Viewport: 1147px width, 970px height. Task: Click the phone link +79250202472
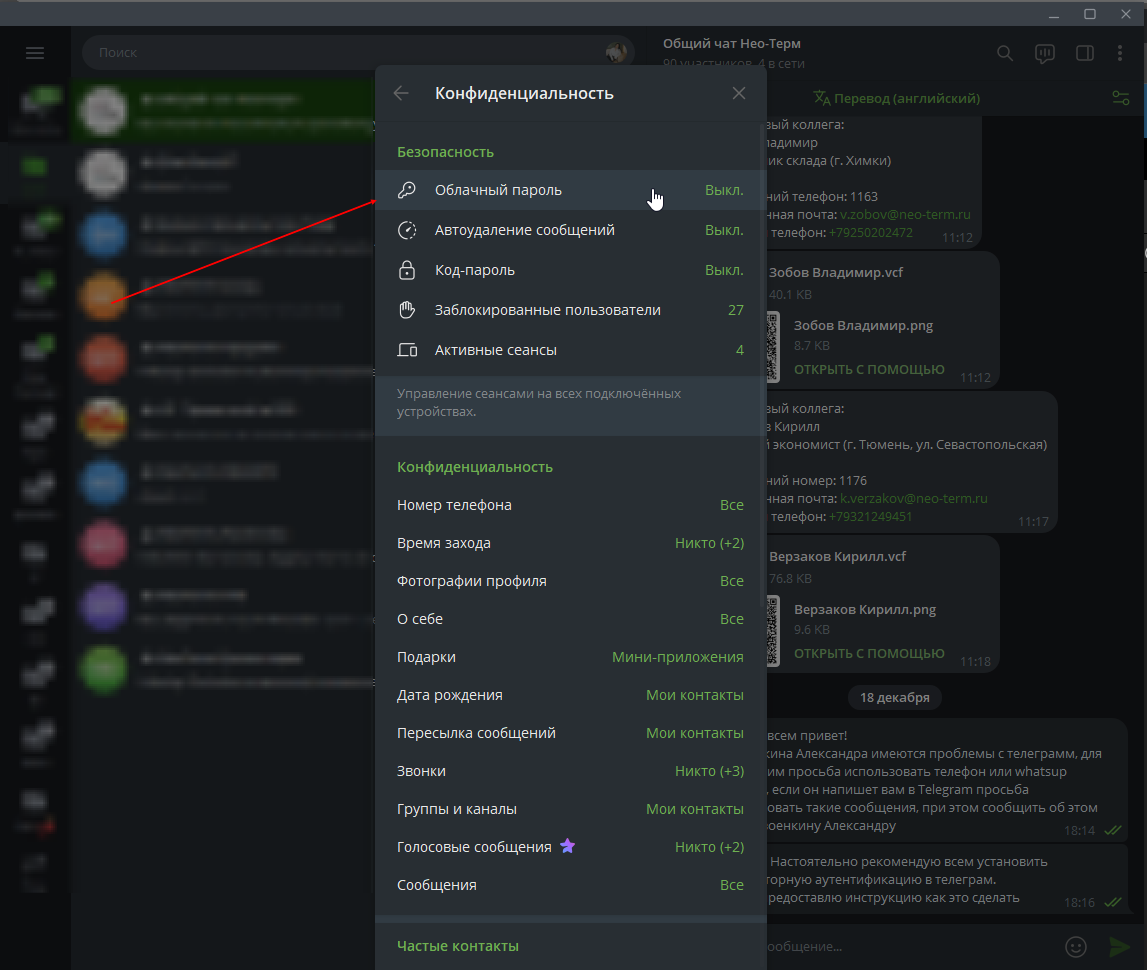[x=870, y=233]
